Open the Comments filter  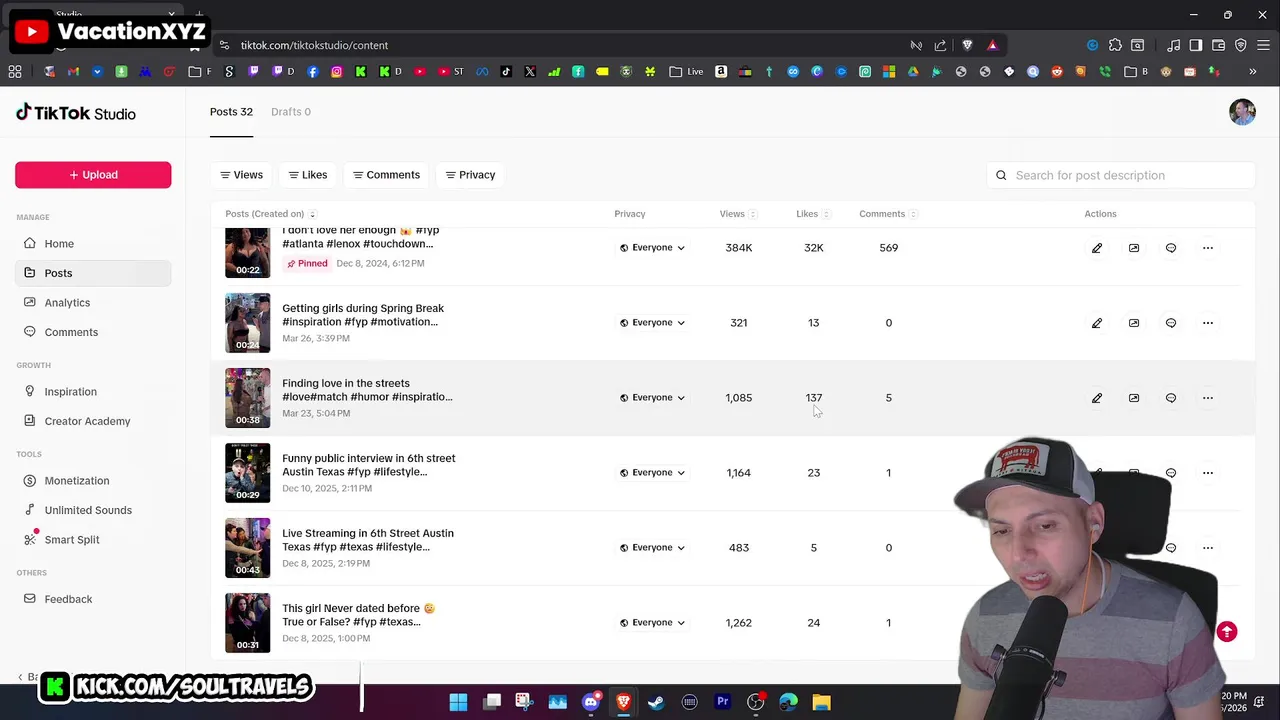(386, 175)
